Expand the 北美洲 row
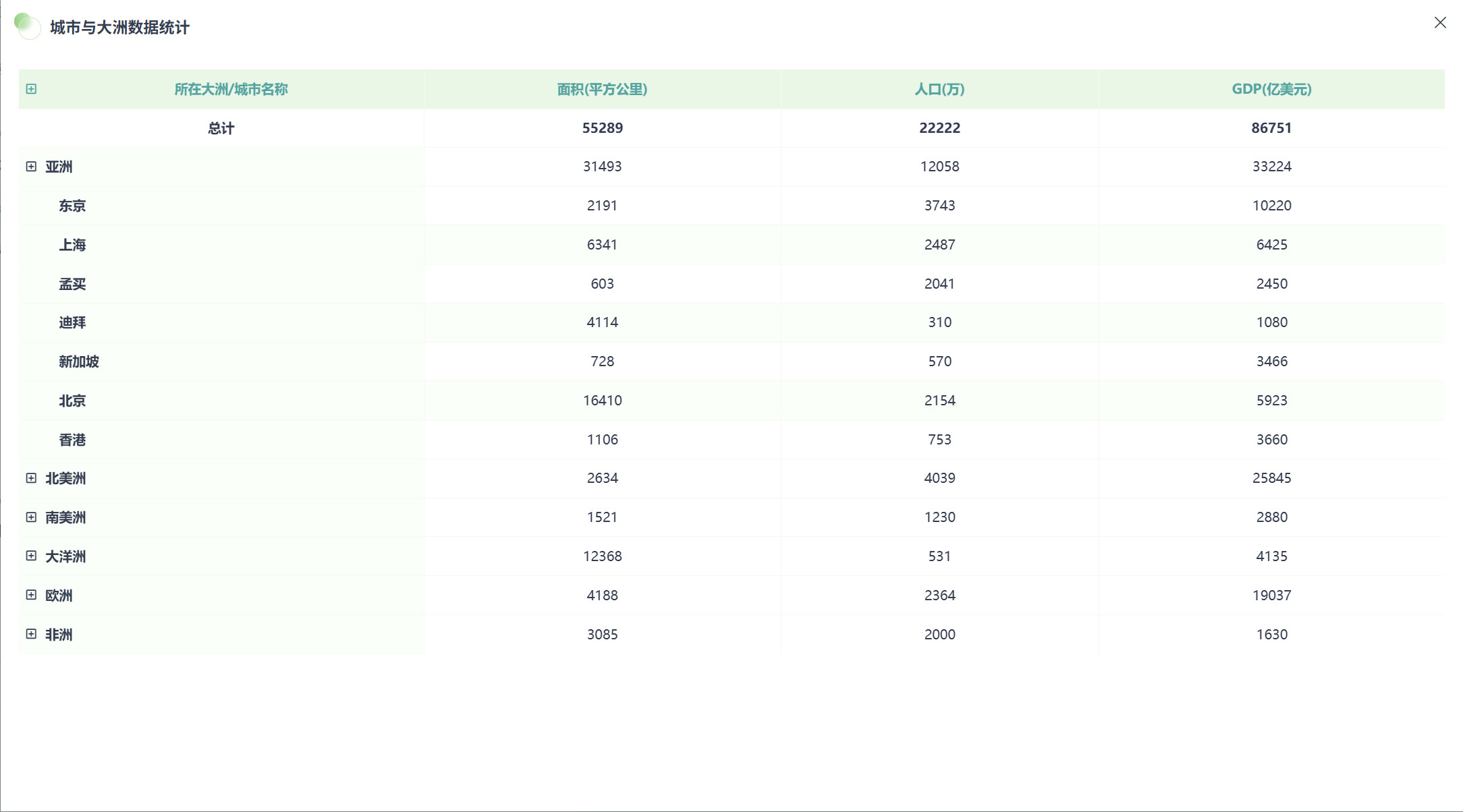1463x812 pixels. pyautogui.click(x=31, y=478)
